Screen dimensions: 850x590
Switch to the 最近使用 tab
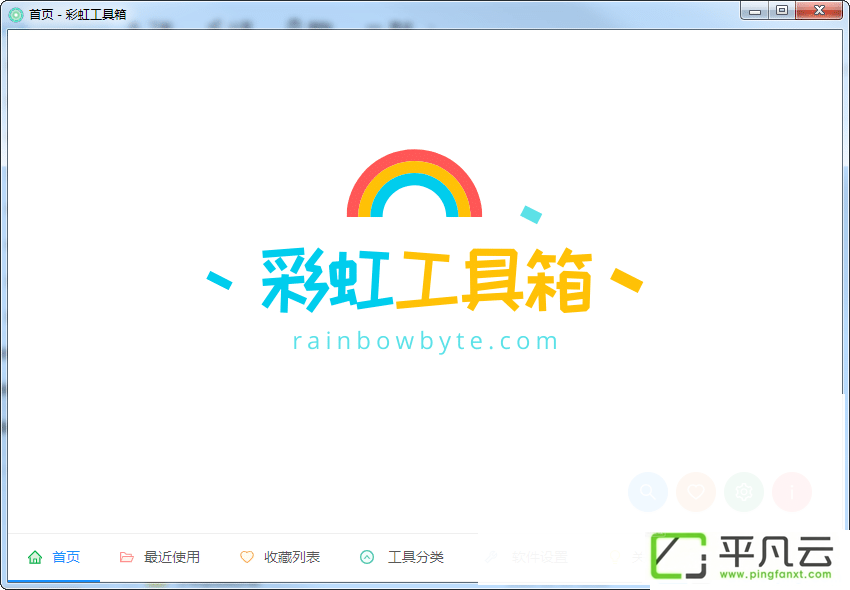pos(160,557)
